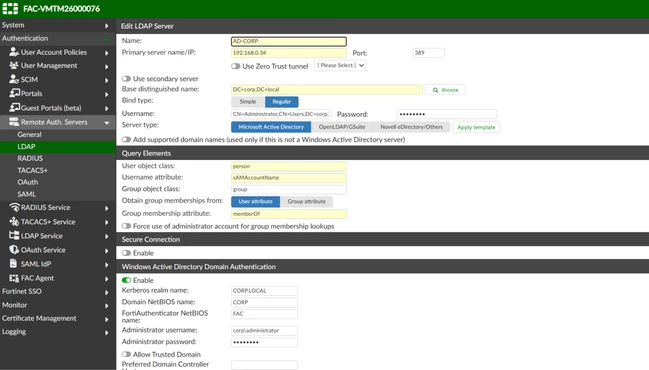Click the Group object class field

click(289, 190)
